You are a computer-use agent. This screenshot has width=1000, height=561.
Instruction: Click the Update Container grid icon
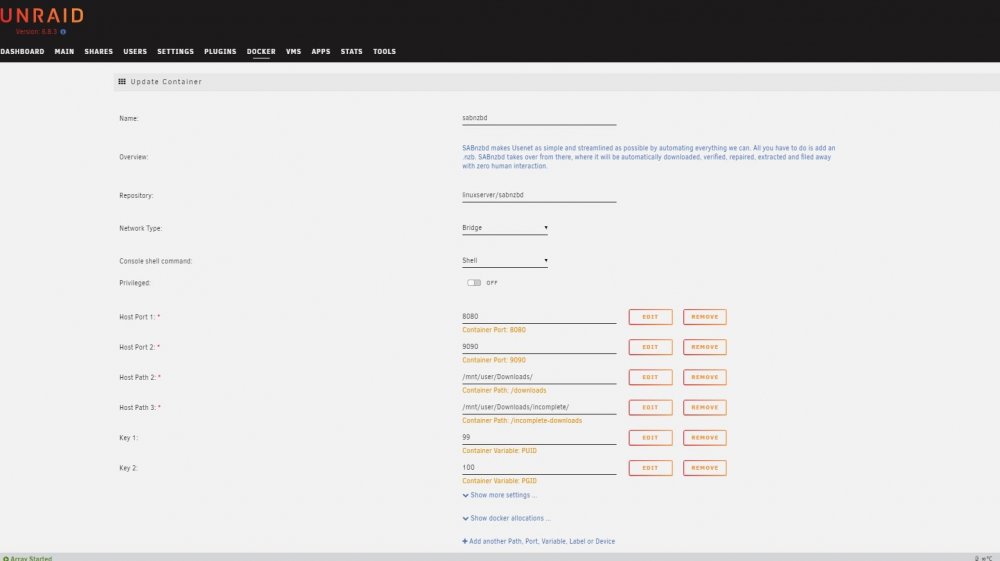[122, 82]
